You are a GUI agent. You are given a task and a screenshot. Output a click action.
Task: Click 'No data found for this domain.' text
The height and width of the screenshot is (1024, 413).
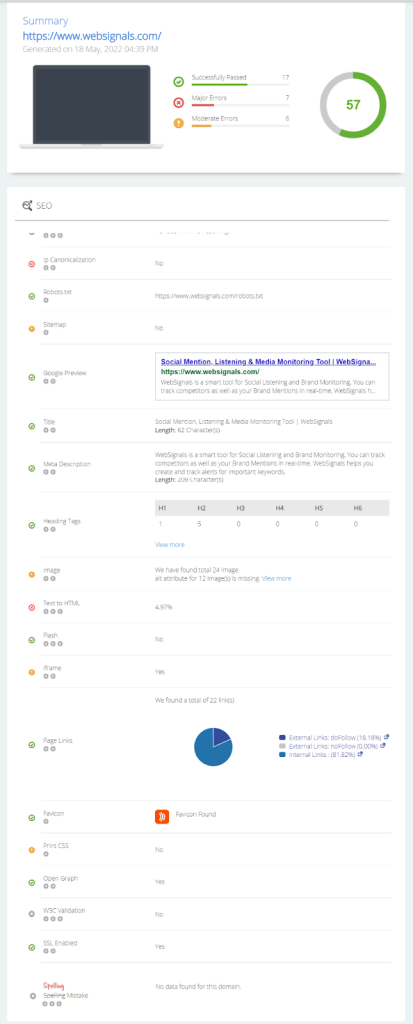(198, 986)
